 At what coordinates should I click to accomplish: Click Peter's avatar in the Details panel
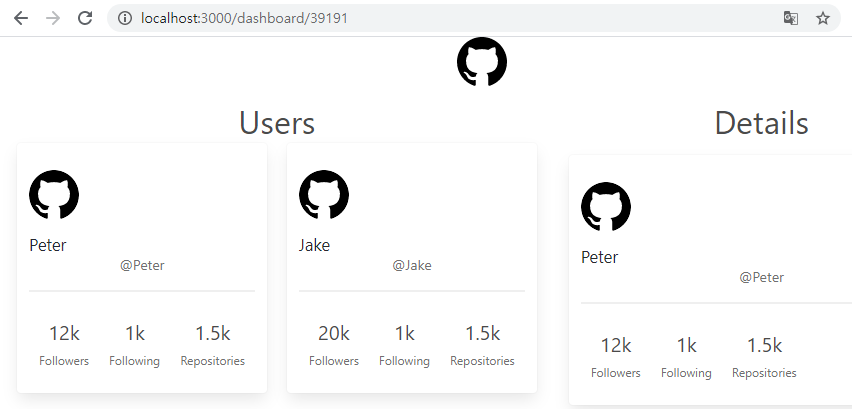(x=606, y=206)
